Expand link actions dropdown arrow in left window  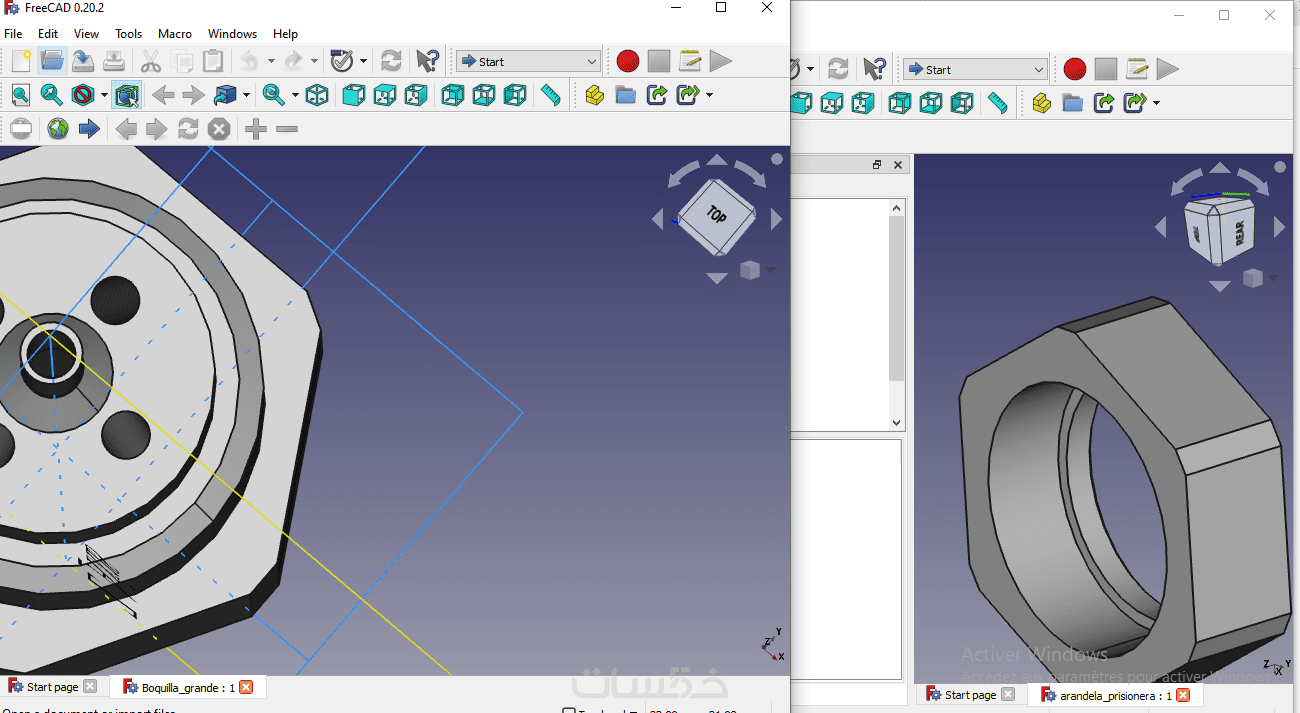709,95
